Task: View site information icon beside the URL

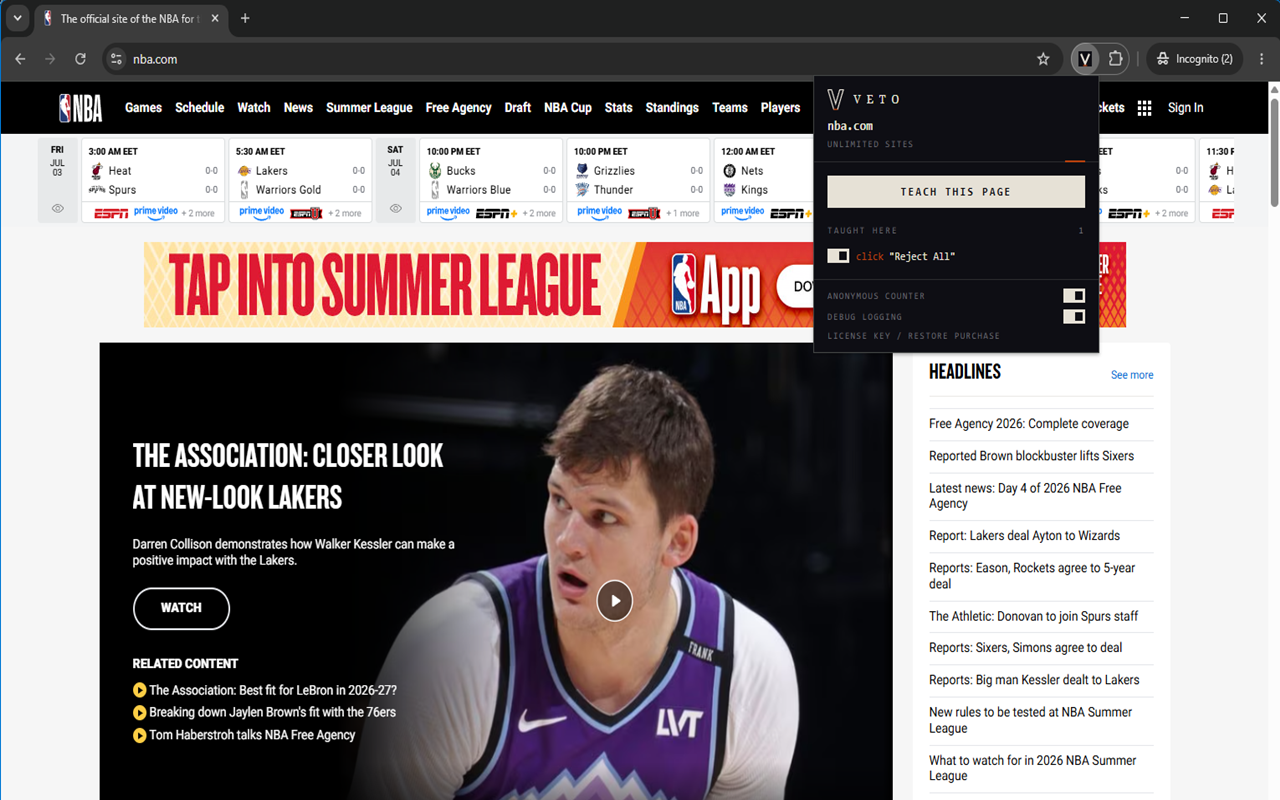Action: pos(116,59)
